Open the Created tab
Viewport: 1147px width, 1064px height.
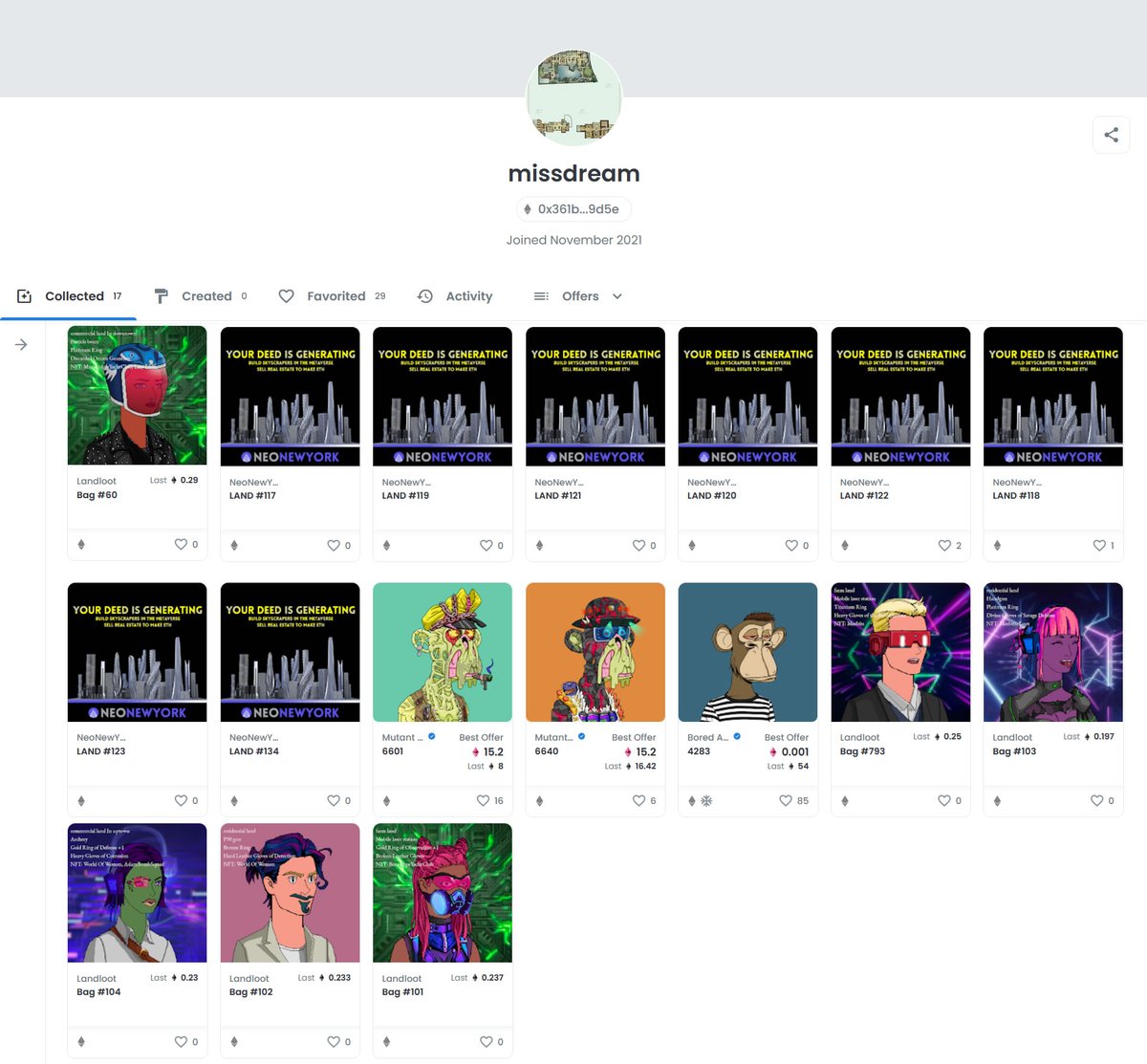tap(201, 296)
